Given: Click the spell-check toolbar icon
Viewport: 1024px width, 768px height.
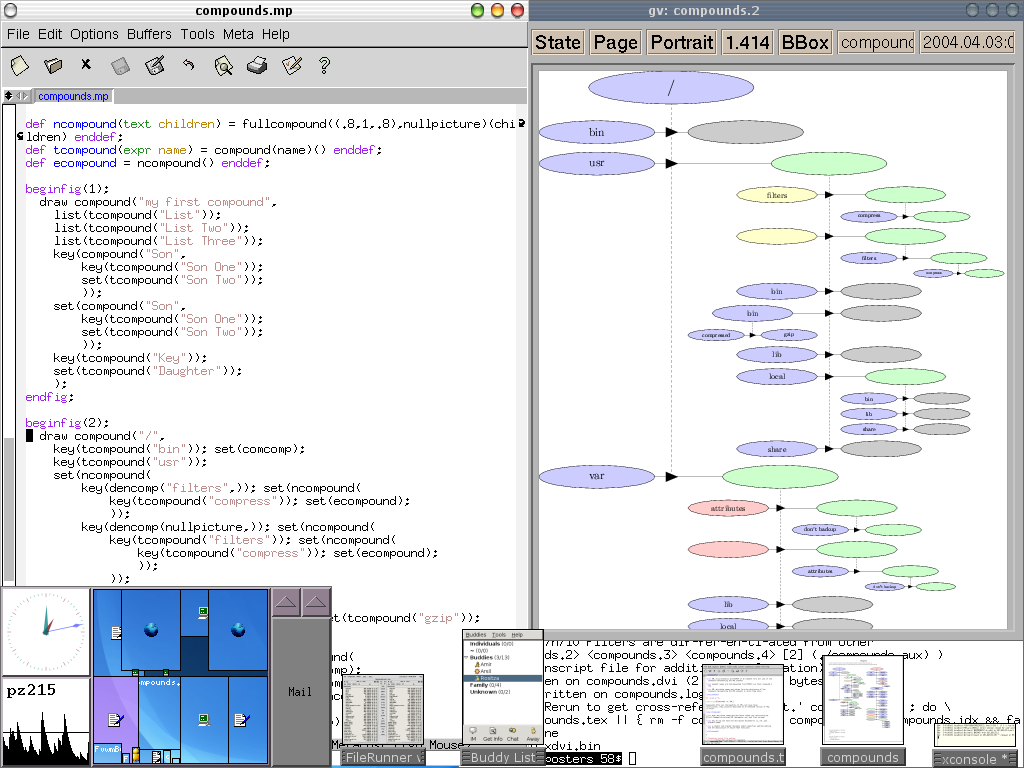Looking at the screenshot, I should pyautogui.click(x=291, y=66).
